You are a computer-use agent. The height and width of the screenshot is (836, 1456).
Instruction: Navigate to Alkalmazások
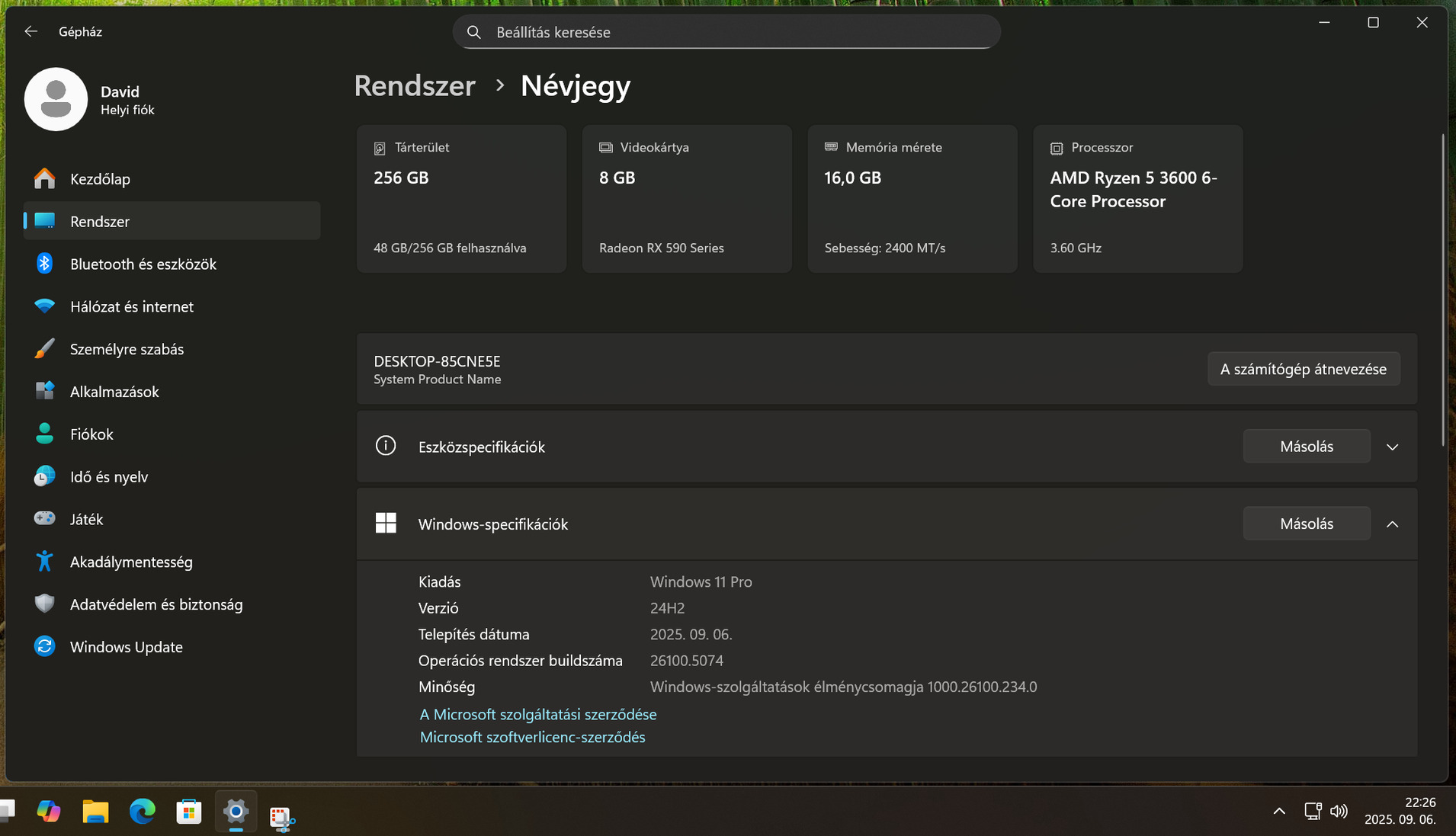(x=172, y=391)
